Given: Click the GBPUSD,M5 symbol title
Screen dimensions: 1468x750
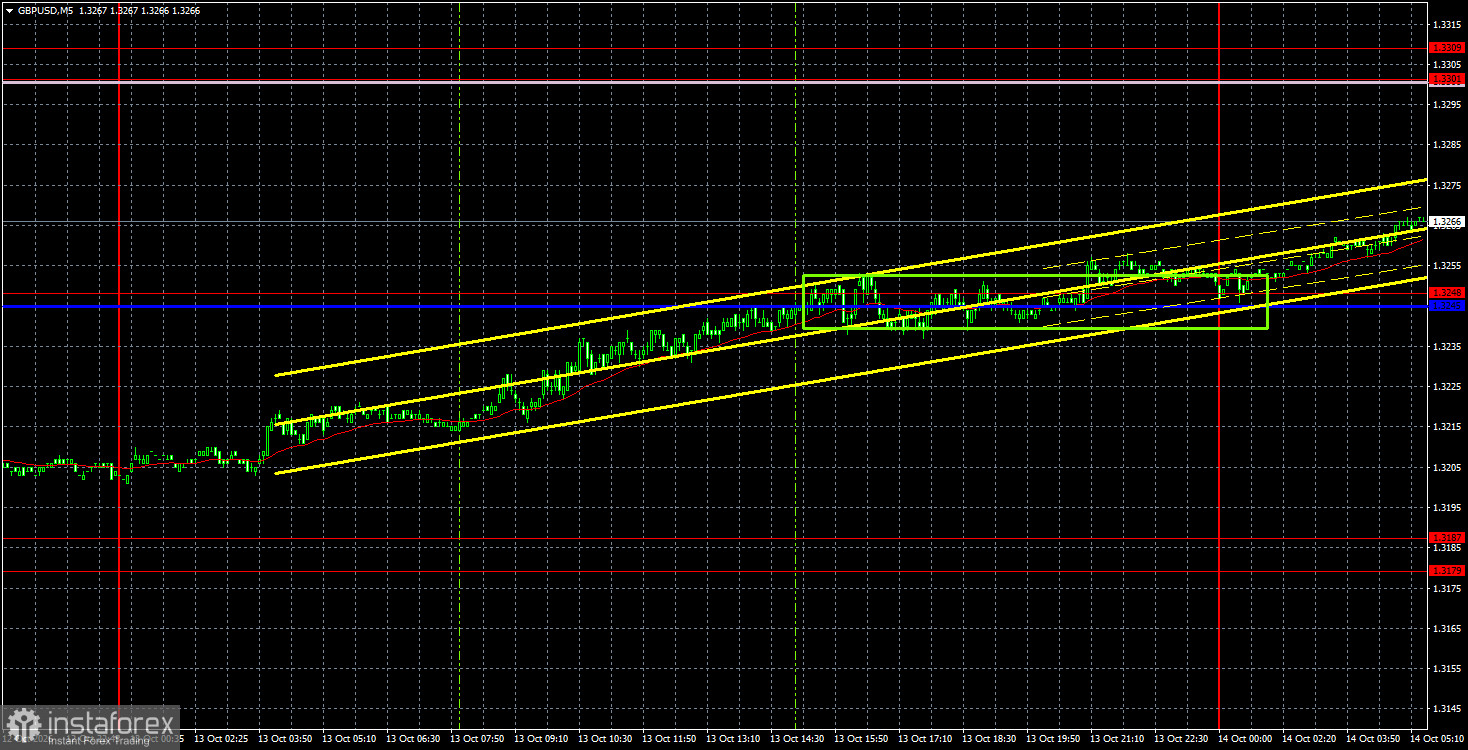Looking at the screenshot, I should click(45, 10).
